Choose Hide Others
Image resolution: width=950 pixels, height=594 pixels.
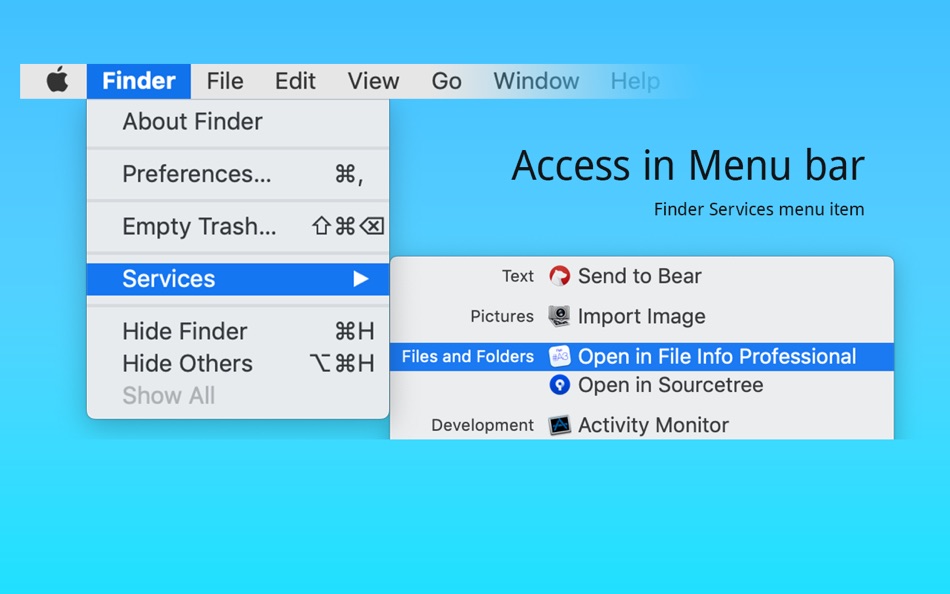238,364
